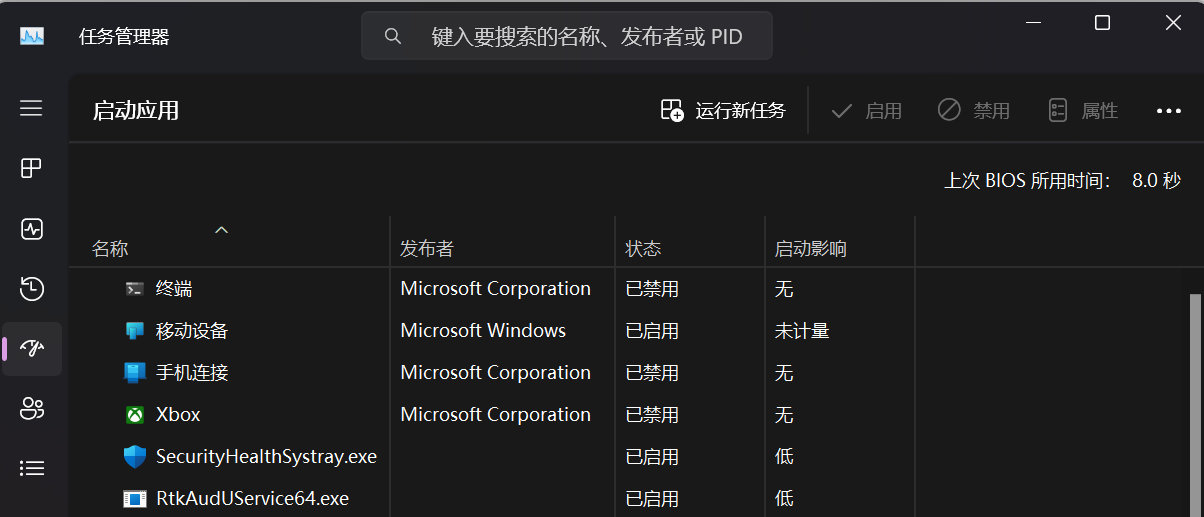This screenshot has width=1204, height=517.
Task: Click 终端 row's Microsoft Corporation publisher
Action: (x=495, y=288)
